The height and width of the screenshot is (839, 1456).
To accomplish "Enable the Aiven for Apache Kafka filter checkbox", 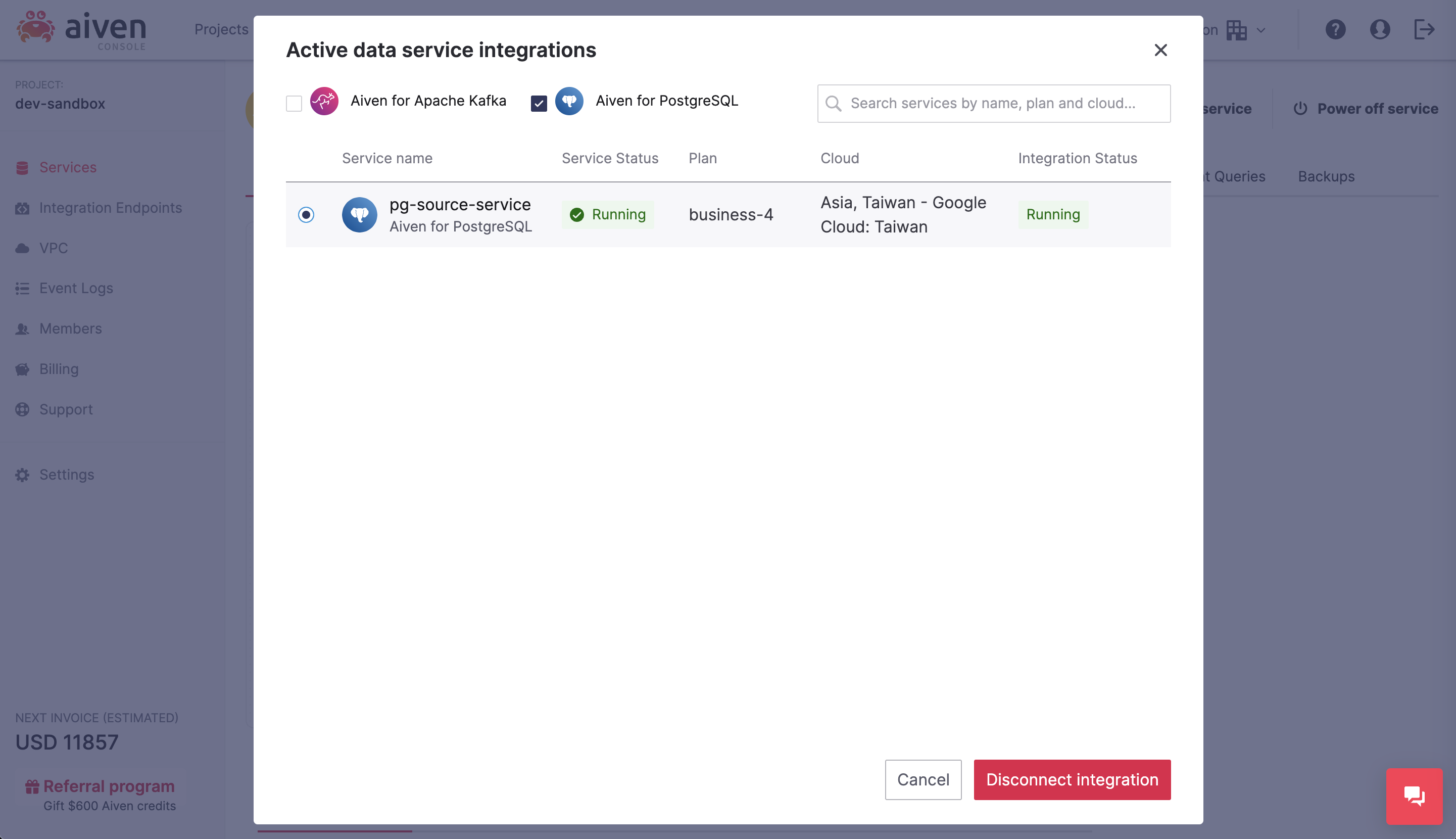I will click(x=294, y=103).
